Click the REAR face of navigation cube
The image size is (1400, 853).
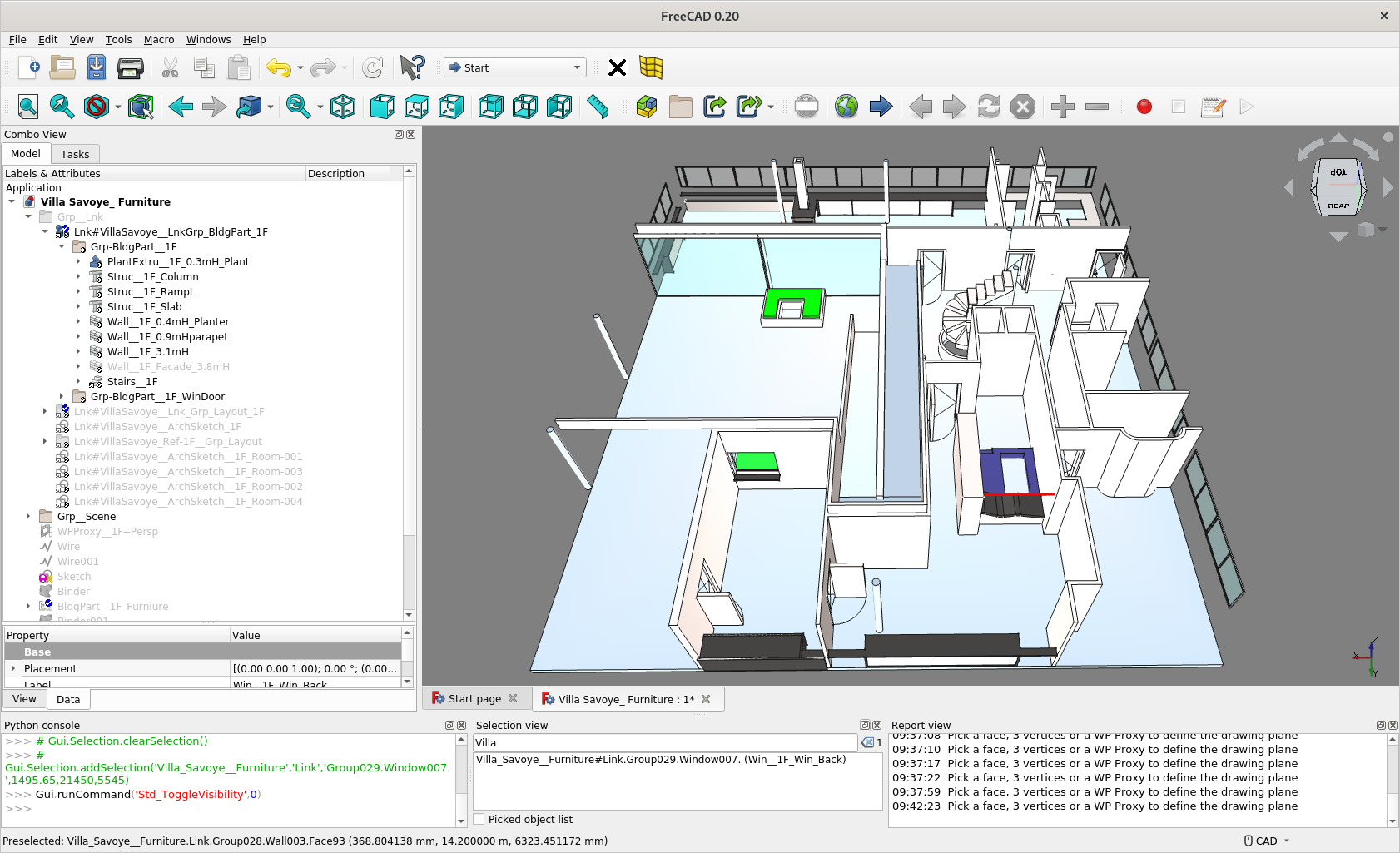pyautogui.click(x=1338, y=206)
